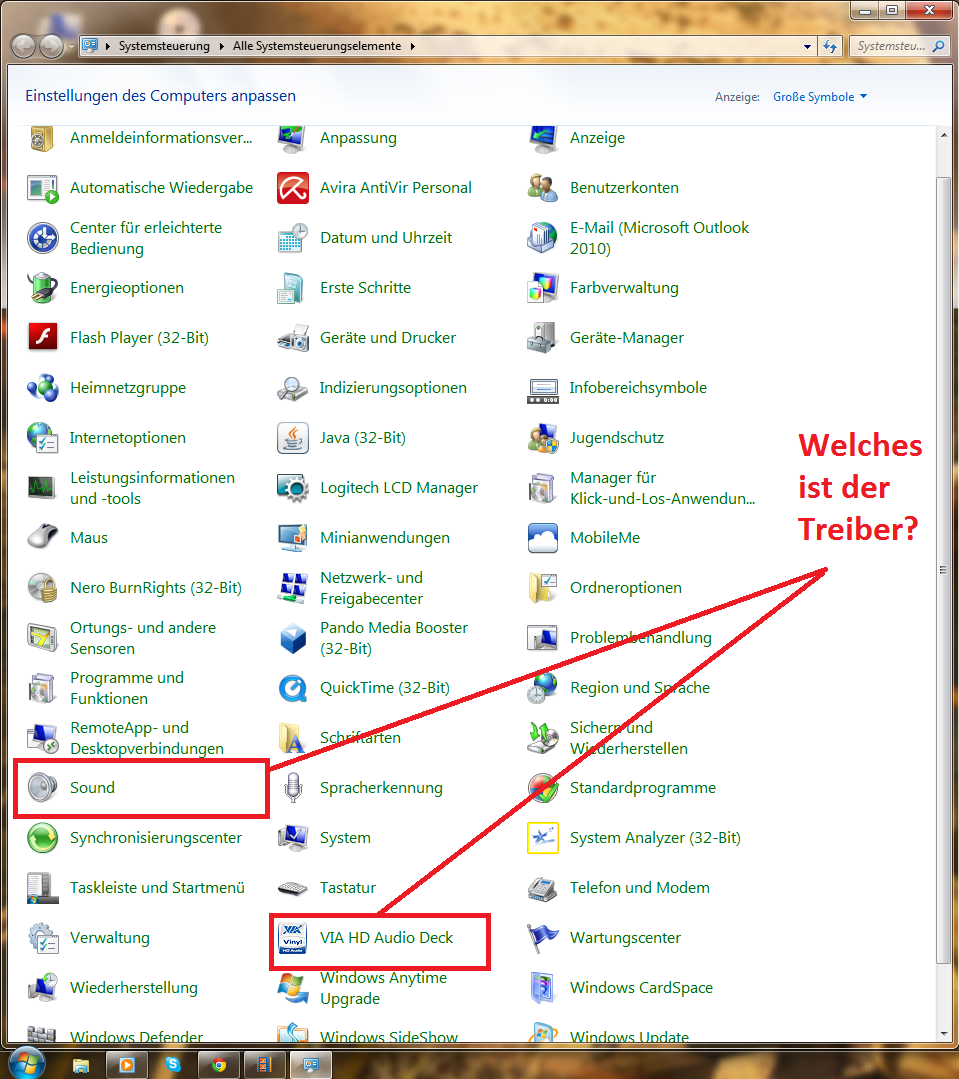Refresh the address bar view

tap(830, 47)
